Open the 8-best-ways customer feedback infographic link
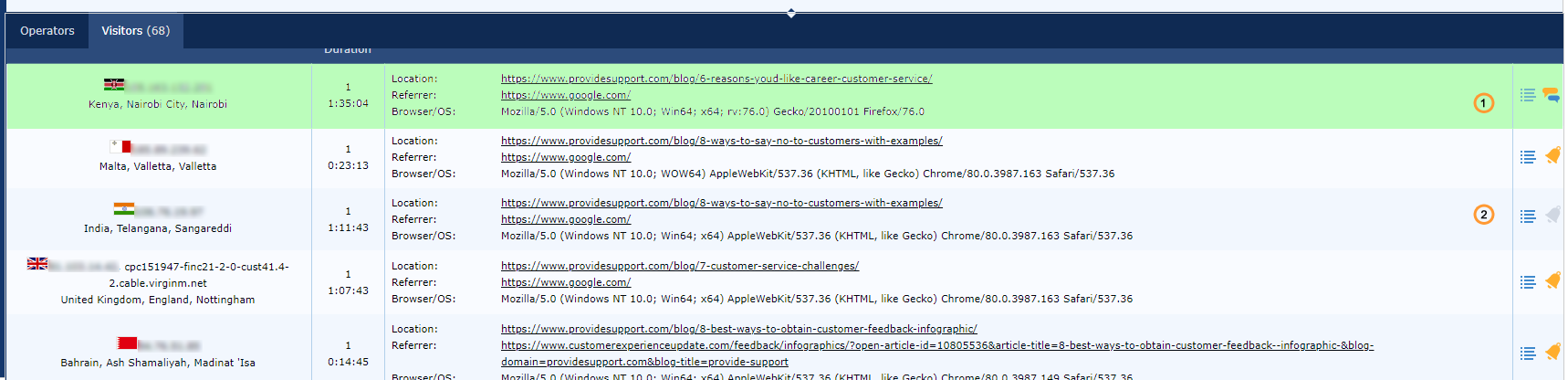Viewport: 1568px width, 380px height. point(739,329)
